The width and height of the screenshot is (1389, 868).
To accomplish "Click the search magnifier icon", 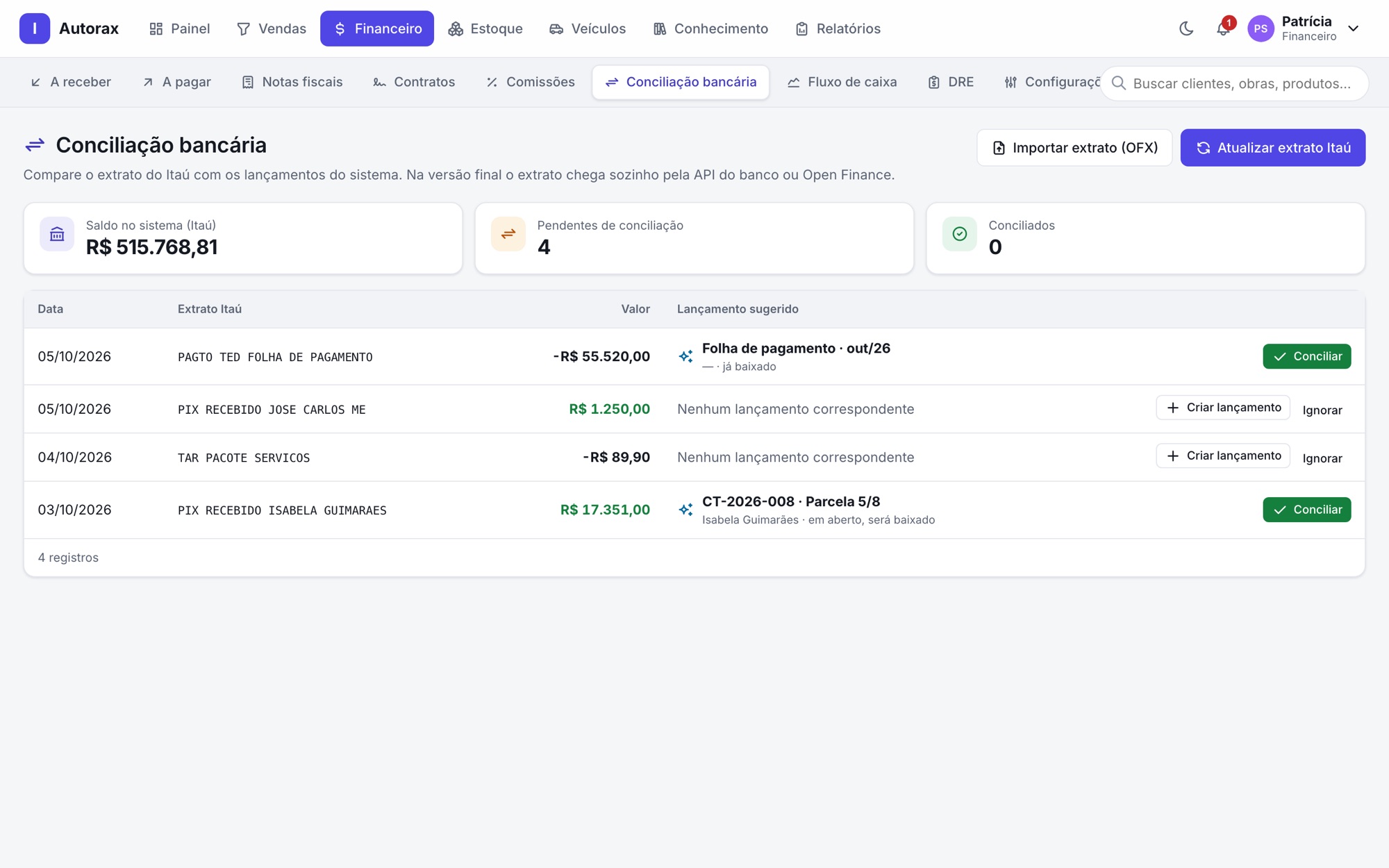I will pos(1119,83).
